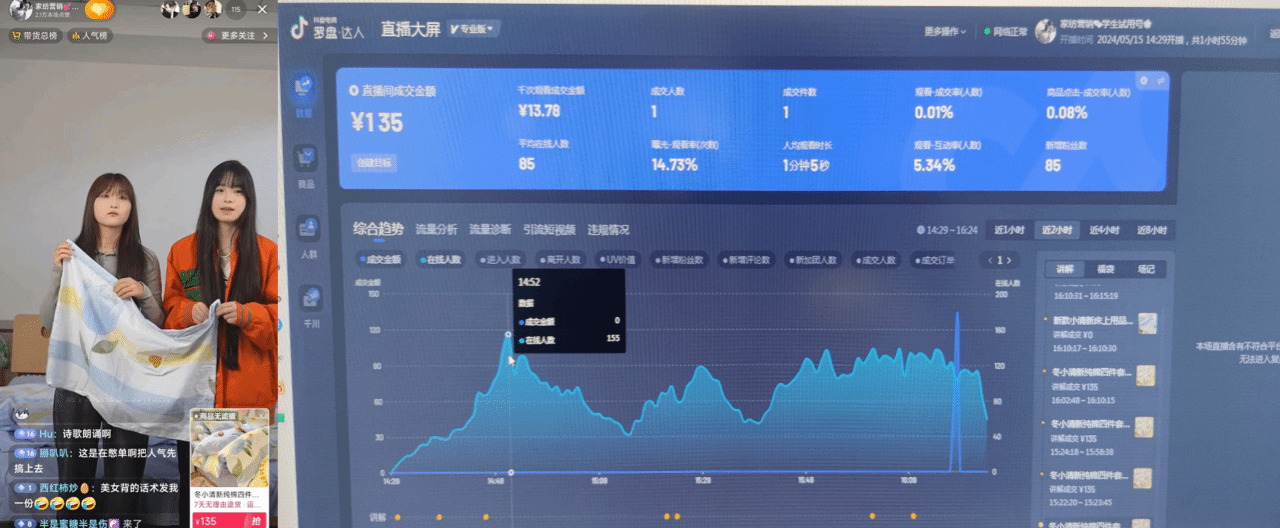Expand the 专业版 version dropdown

(x=474, y=29)
